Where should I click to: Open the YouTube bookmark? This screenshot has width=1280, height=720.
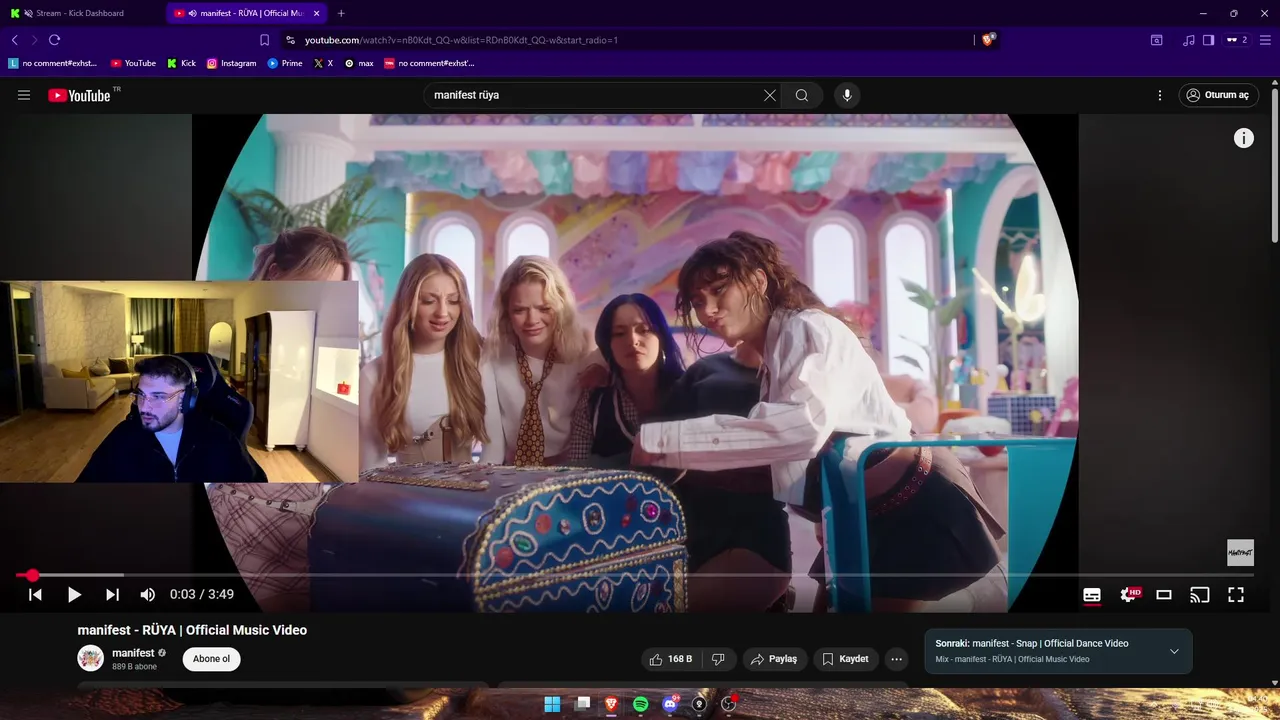pyautogui.click(x=133, y=63)
